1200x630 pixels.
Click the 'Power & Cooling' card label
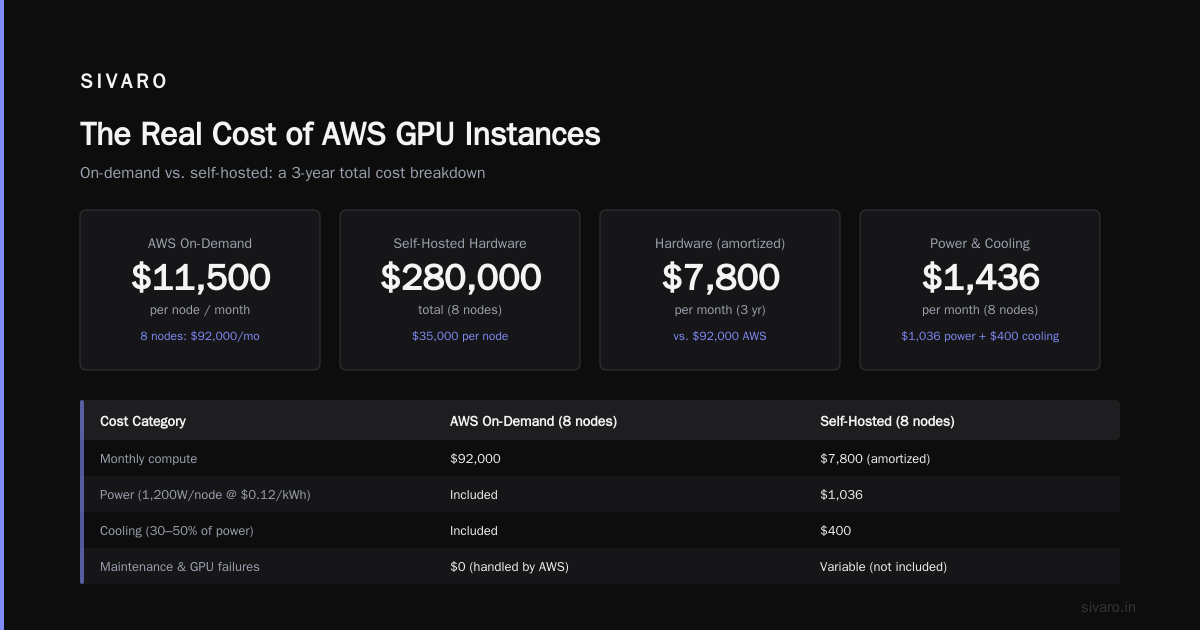click(x=980, y=243)
